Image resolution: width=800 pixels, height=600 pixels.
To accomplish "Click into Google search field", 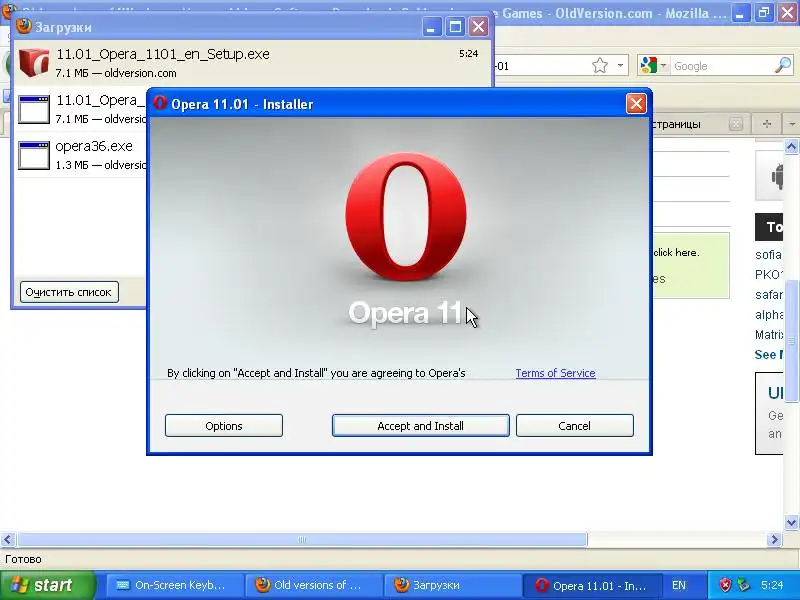I will click(x=722, y=66).
